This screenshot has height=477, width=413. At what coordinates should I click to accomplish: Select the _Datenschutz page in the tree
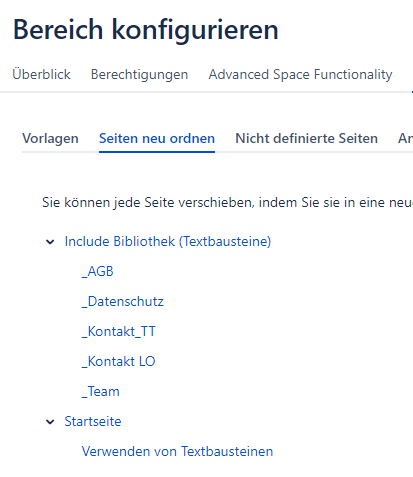(x=123, y=301)
